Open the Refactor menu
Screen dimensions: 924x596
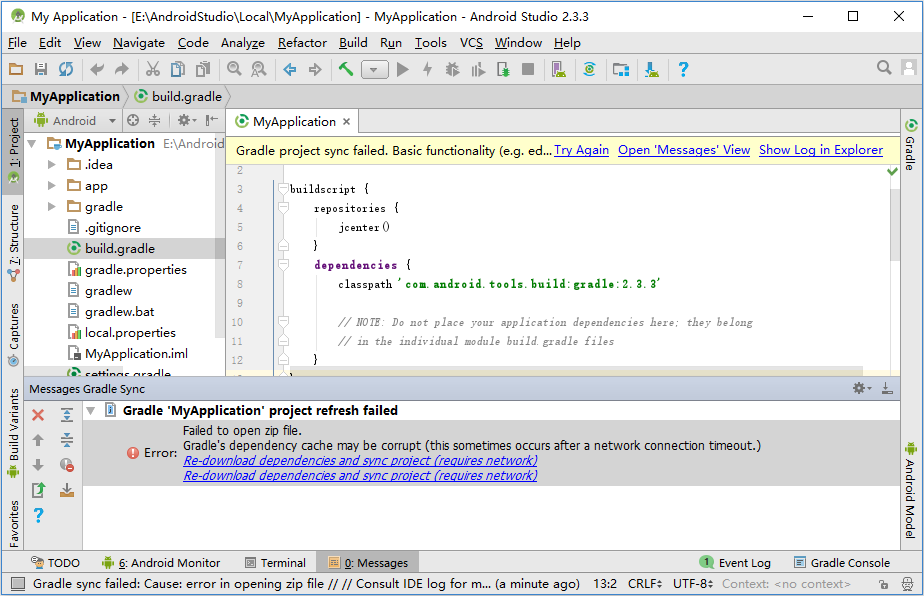tap(302, 42)
